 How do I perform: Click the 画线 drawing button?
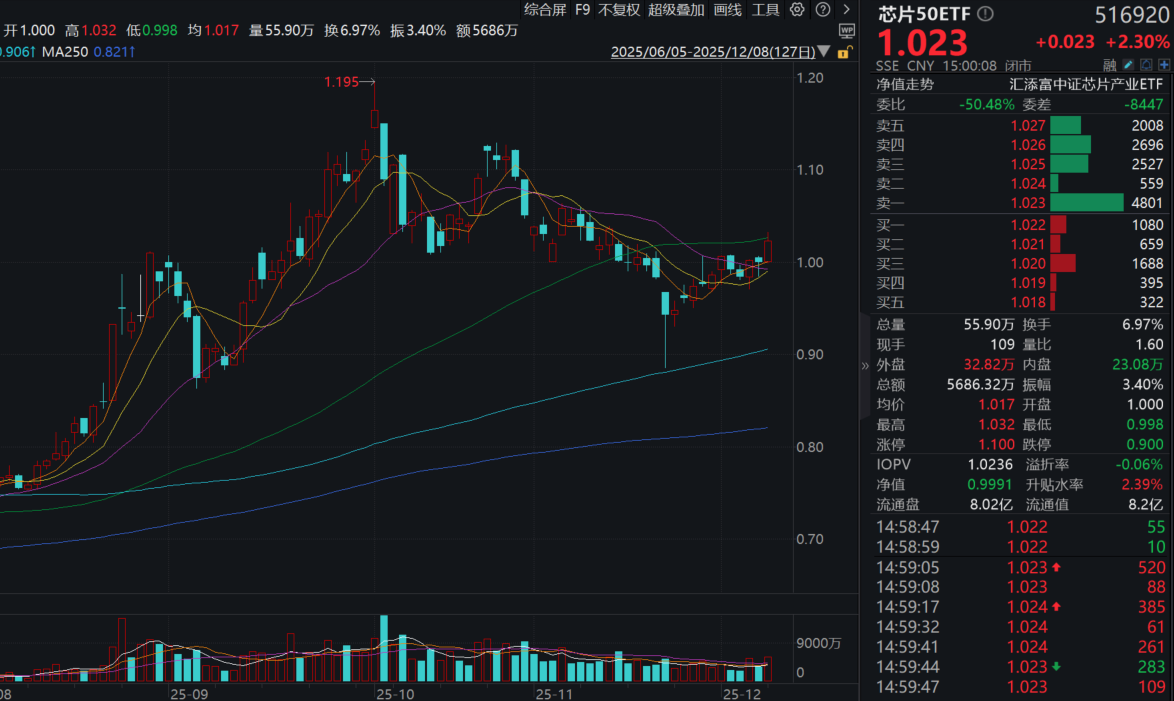point(727,10)
